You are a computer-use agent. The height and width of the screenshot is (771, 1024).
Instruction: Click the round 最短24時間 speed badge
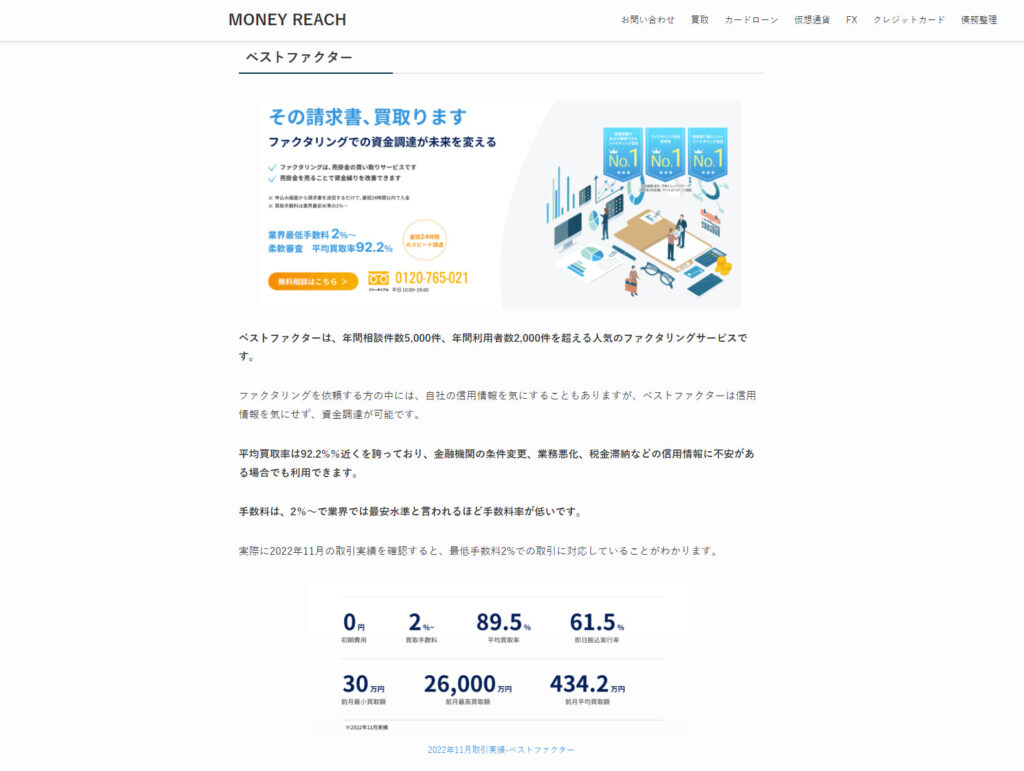tap(424, 240)
